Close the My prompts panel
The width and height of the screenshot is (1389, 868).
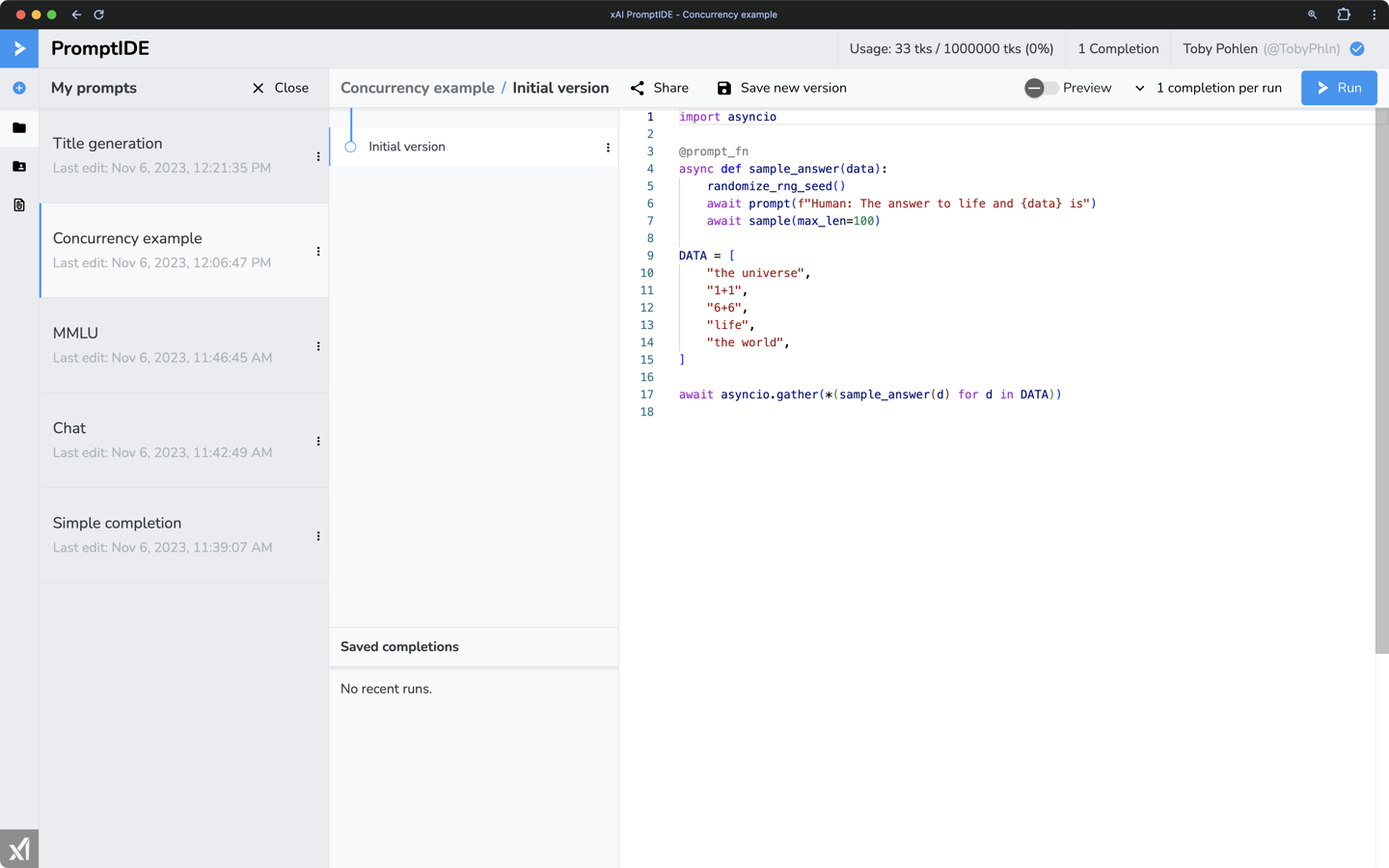[281, 88]
